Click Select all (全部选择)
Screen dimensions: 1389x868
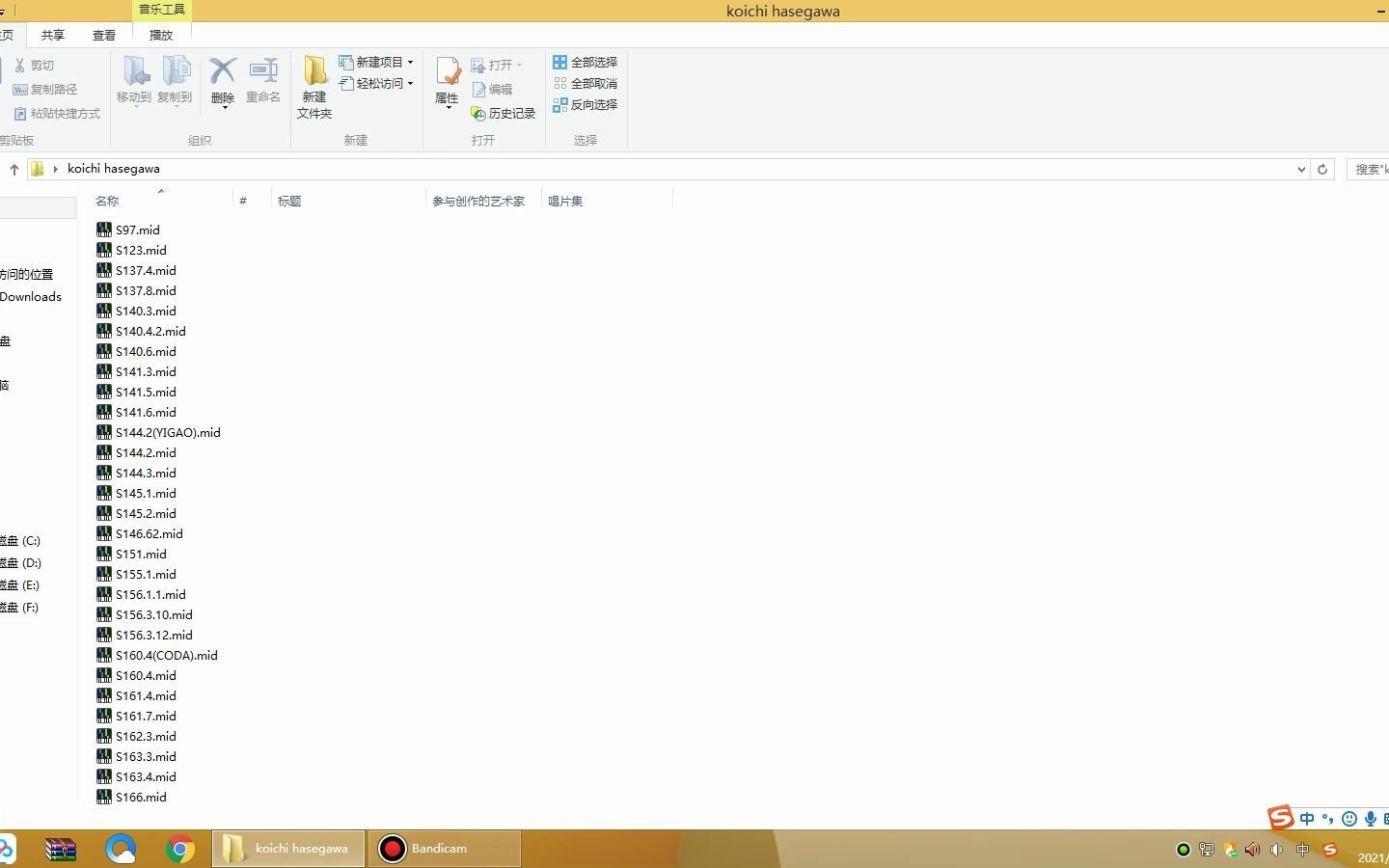[585, 62]
